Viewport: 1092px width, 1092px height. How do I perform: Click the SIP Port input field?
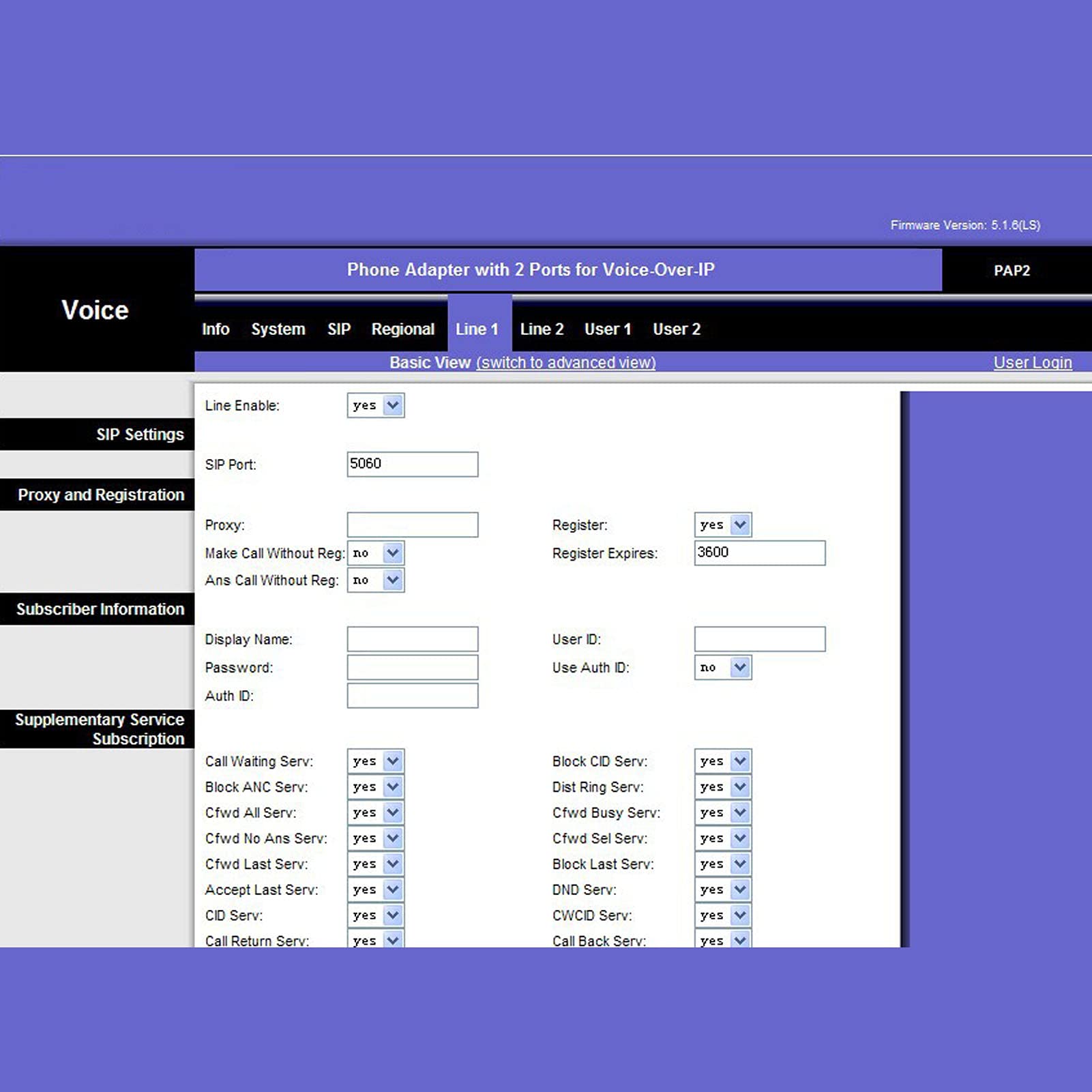413,464
